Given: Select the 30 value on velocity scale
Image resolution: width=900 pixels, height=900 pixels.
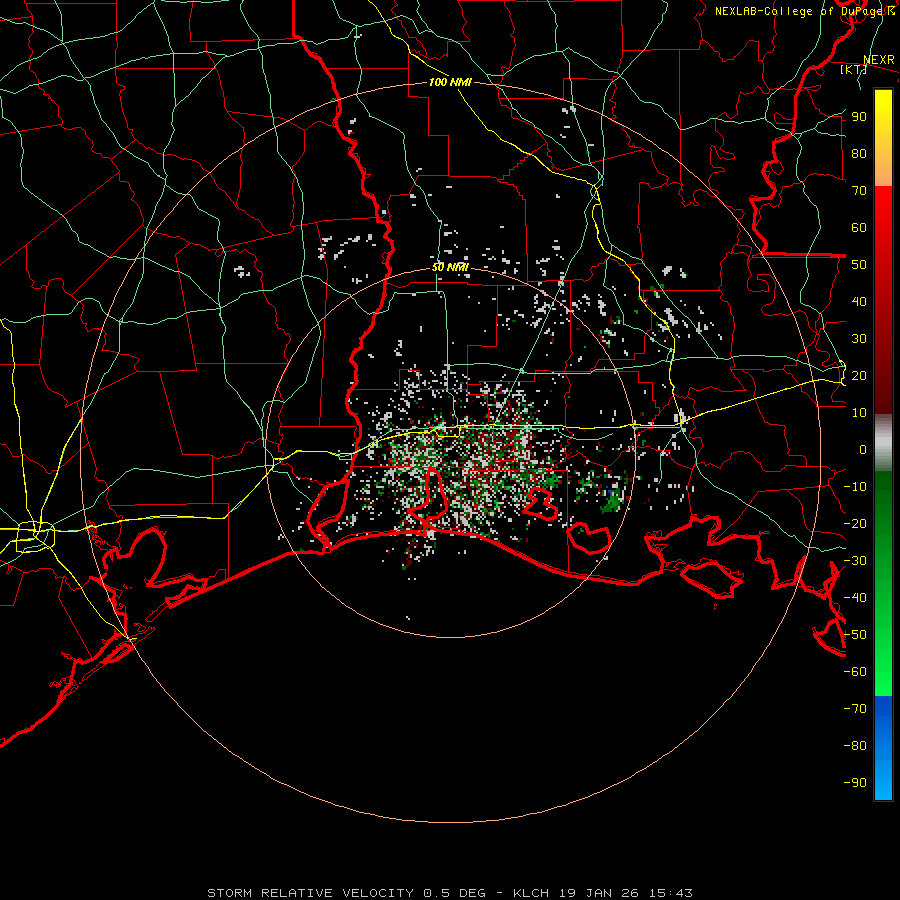Looking at the screenshot, I should [x=859, y=339].
